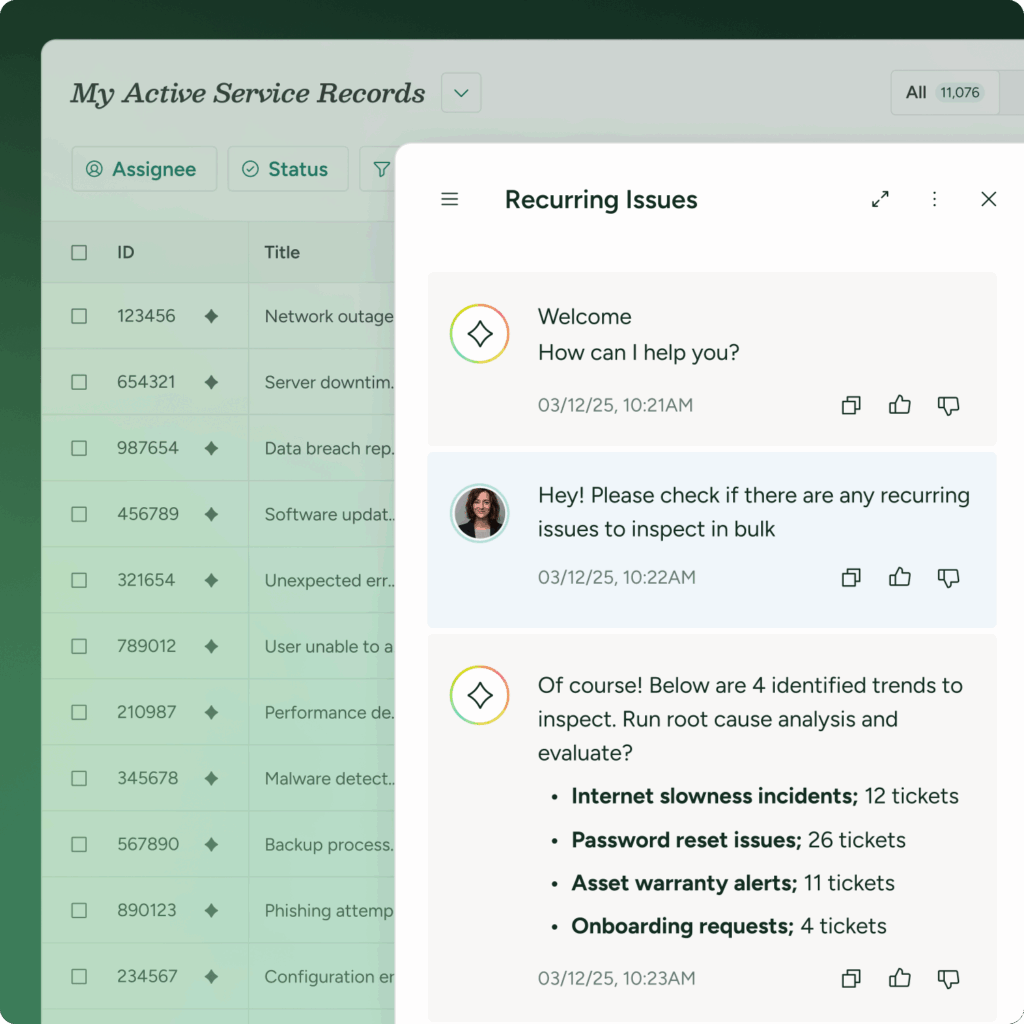Copy the 10:23AM trends response

coord(851,978)
